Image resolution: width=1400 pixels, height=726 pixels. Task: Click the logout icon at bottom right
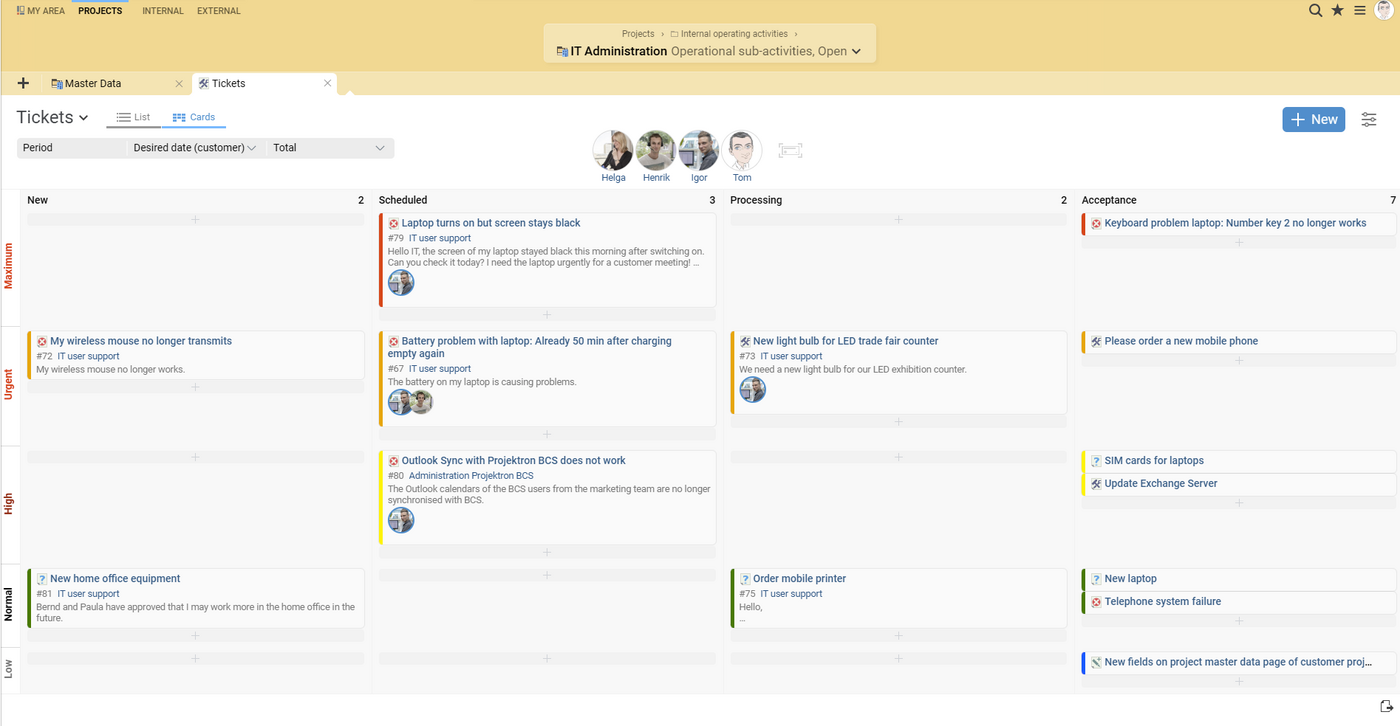pyautogui.click(x=1386, y=707)
